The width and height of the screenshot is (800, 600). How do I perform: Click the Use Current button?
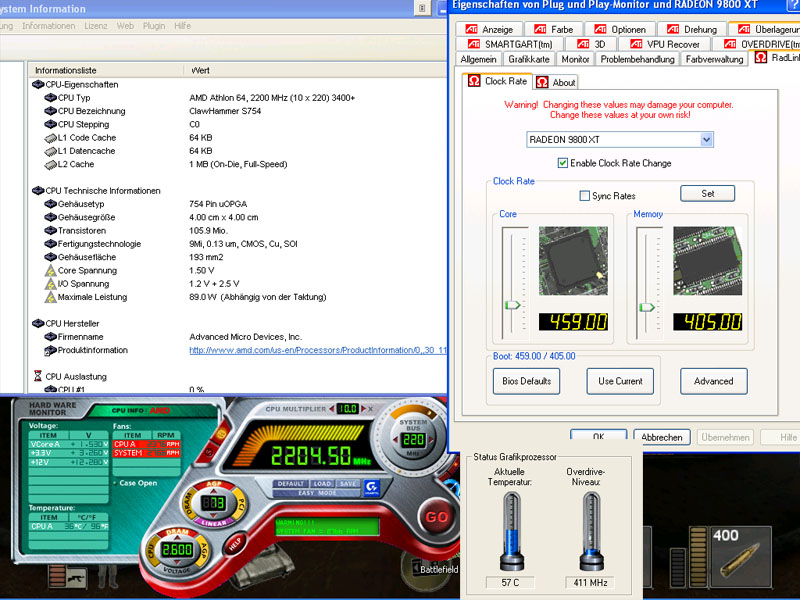620,381
